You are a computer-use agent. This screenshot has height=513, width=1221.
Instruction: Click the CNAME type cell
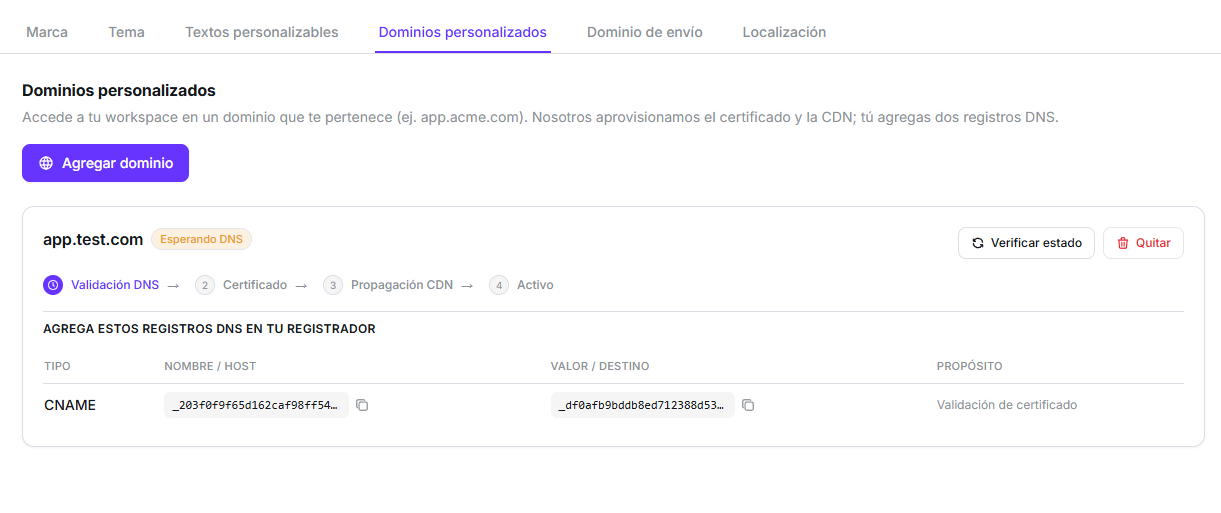click(70, 405)
